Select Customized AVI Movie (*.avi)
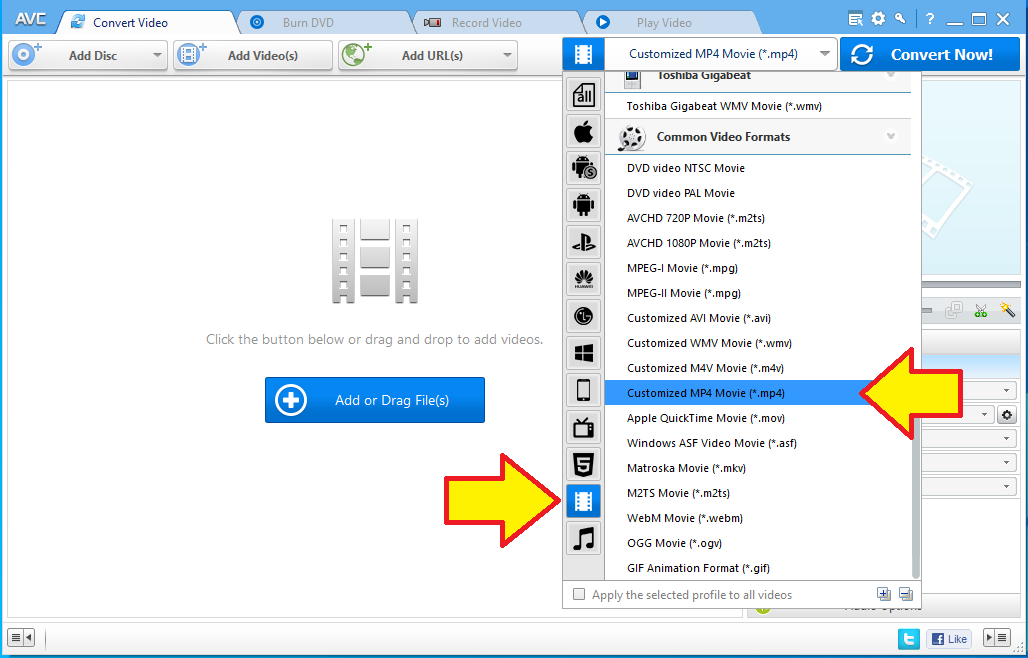The width and height of the screenshot is (1028, 658). pyautogui.click(x=757, y=318)
